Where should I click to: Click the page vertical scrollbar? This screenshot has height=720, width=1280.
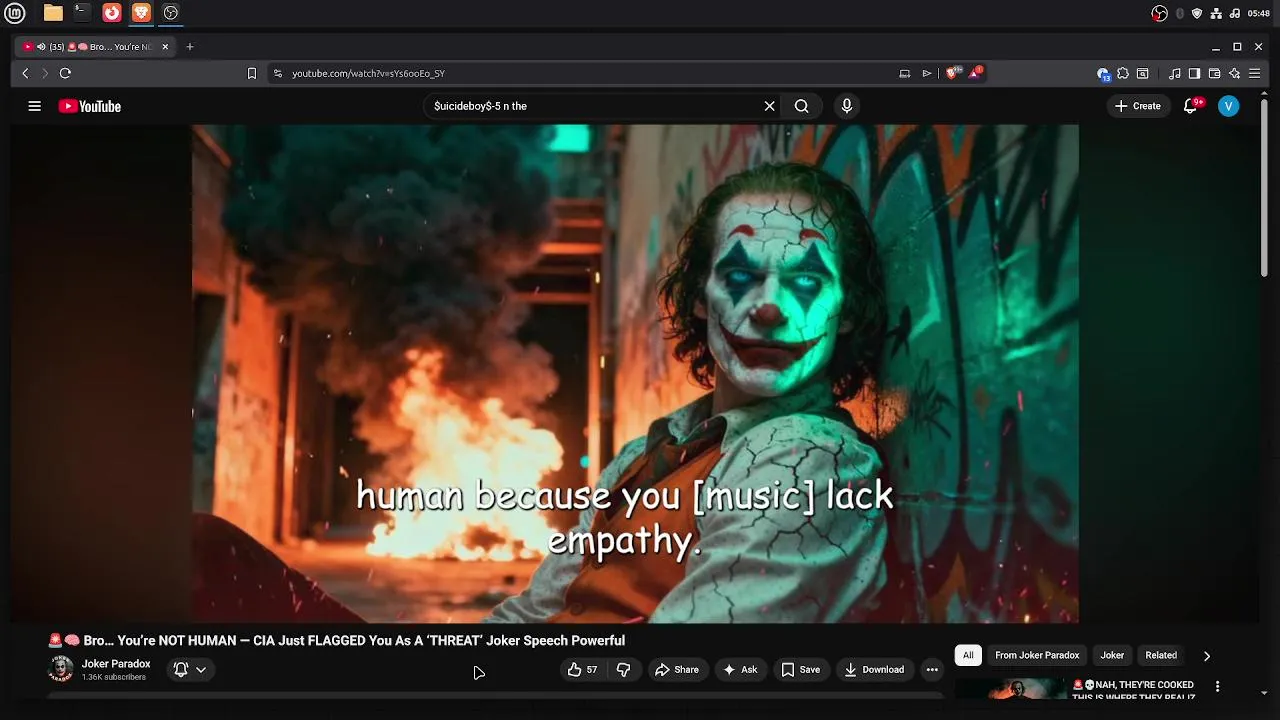pyautogui.click(x=1265, y=187)
